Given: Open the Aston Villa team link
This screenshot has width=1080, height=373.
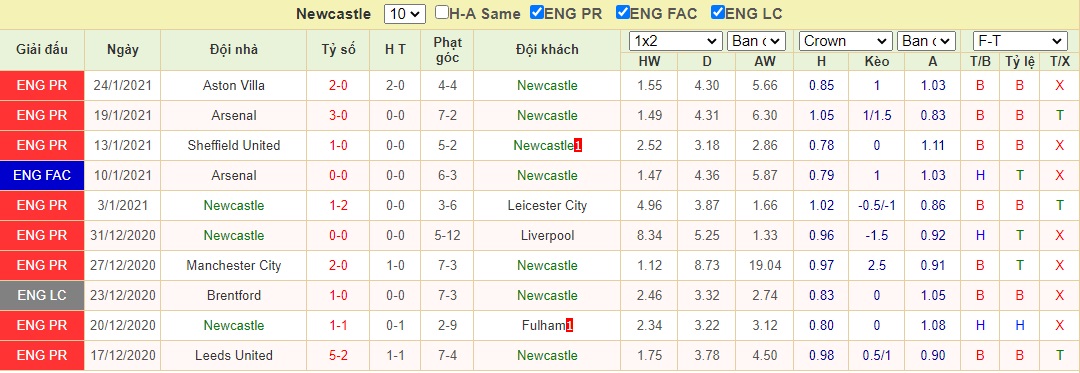Looking at the screenshot, I should tap(233, 86).
